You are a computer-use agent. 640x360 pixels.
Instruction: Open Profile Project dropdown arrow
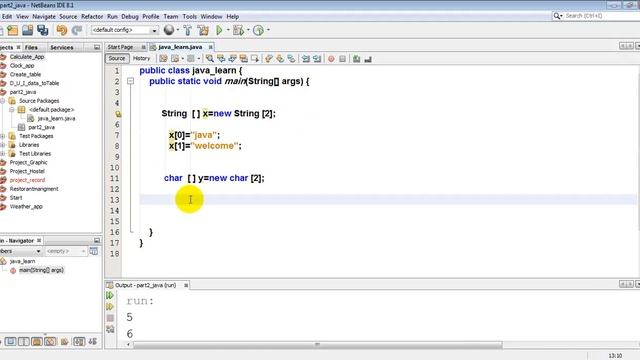tap(268, 30)
